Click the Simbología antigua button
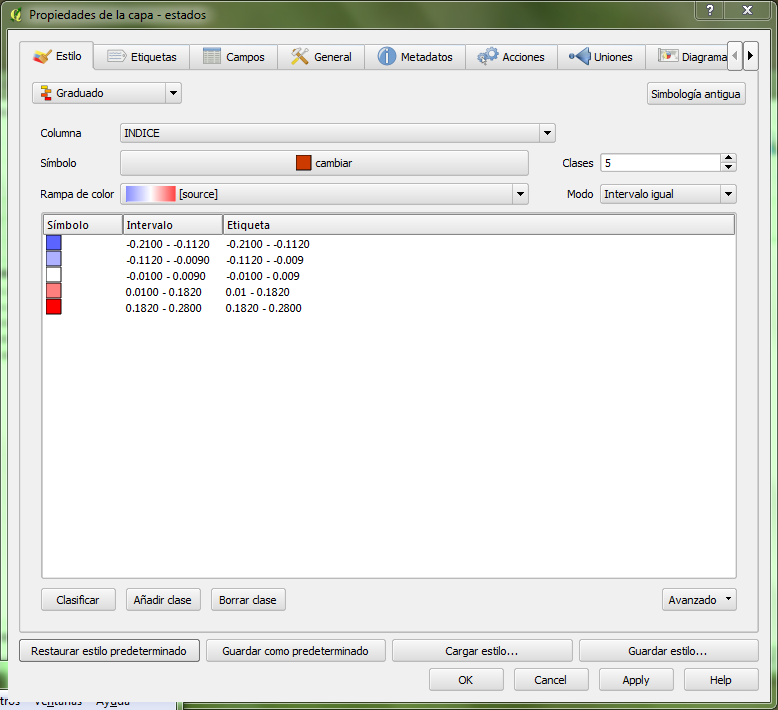Viewport: 778px width, 710px height. pos(696,94)
